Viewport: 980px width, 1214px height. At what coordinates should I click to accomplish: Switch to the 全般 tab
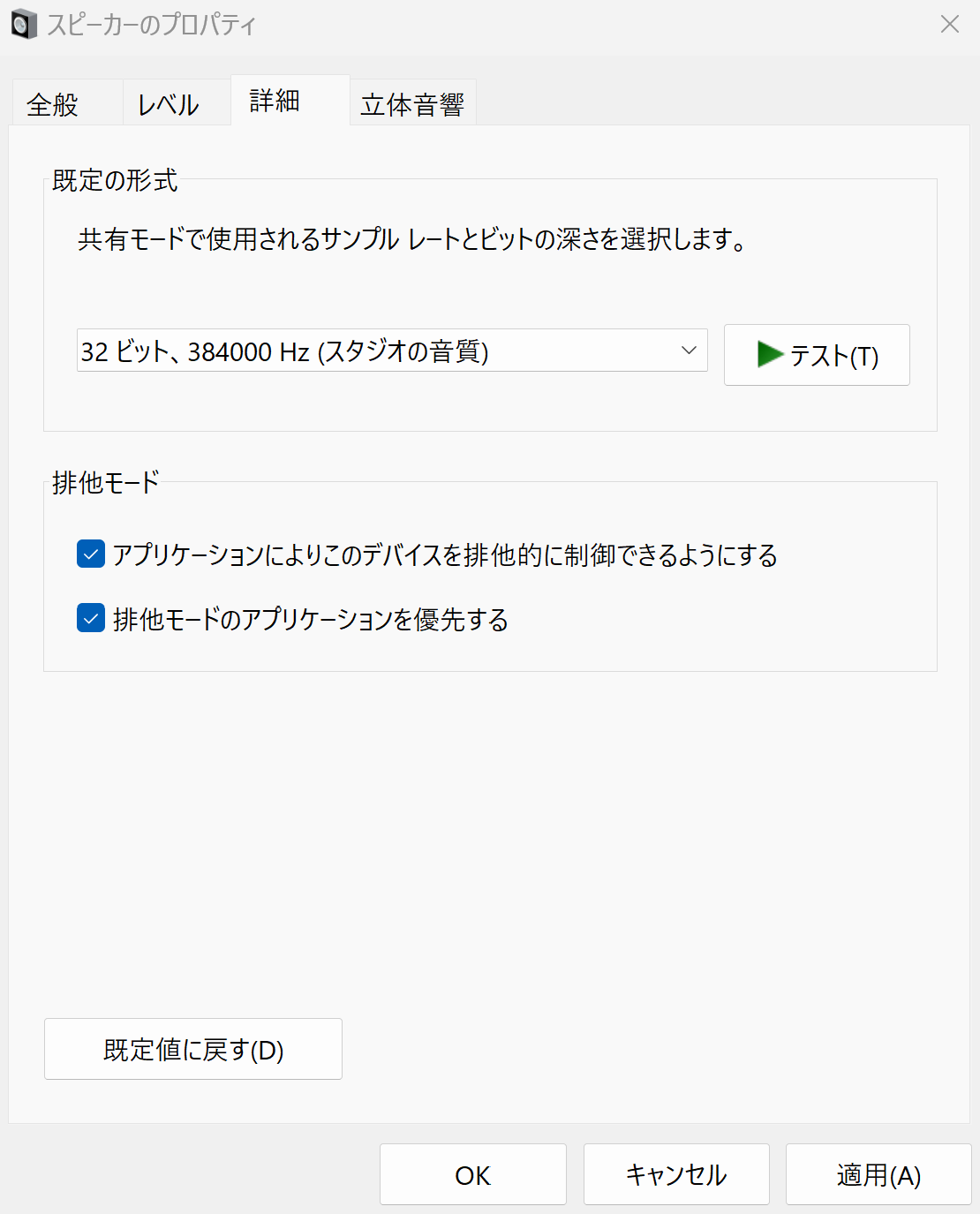tap(53, 102)
